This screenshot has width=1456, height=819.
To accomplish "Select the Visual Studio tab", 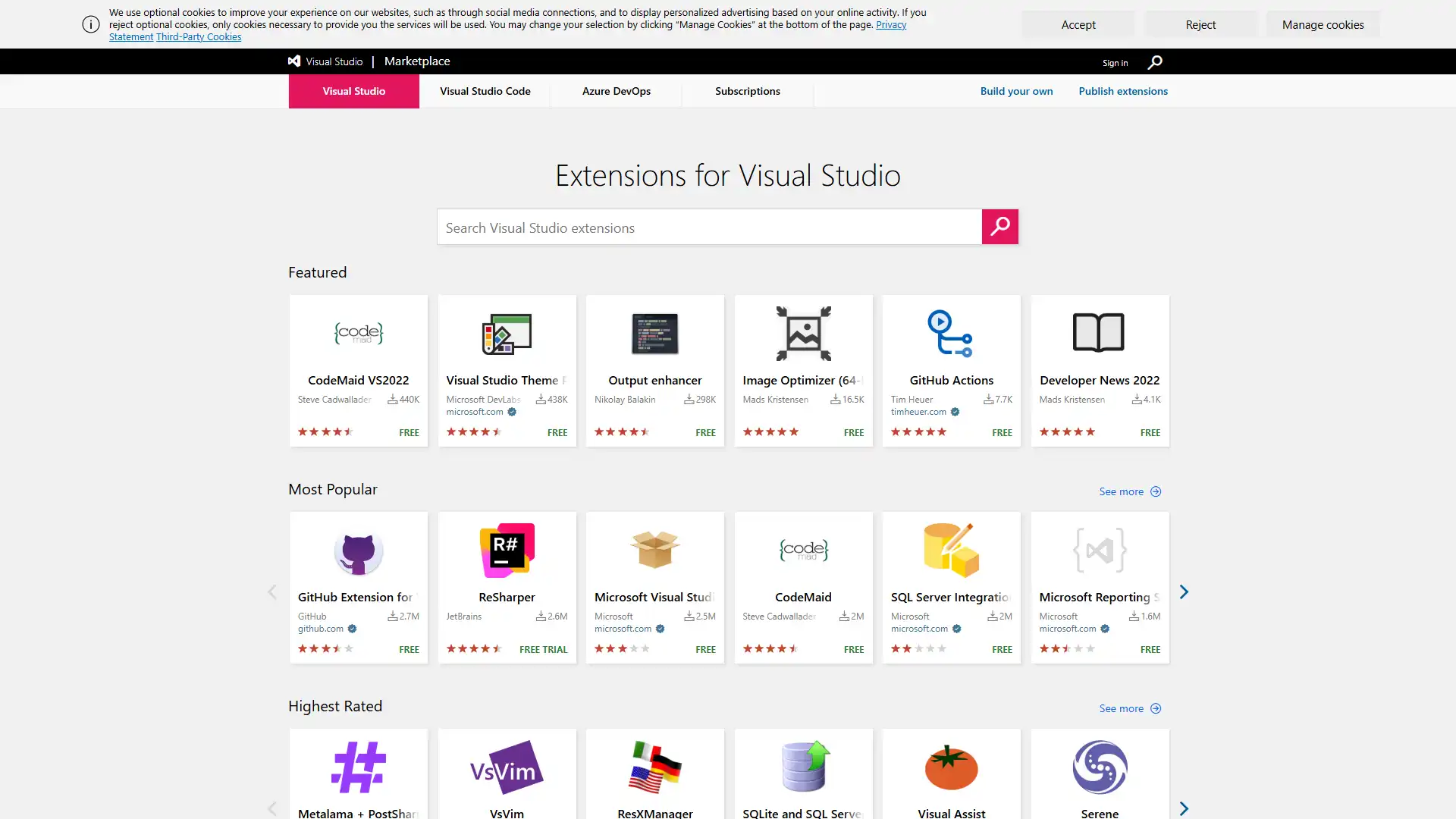I will [x=353, y=91].
